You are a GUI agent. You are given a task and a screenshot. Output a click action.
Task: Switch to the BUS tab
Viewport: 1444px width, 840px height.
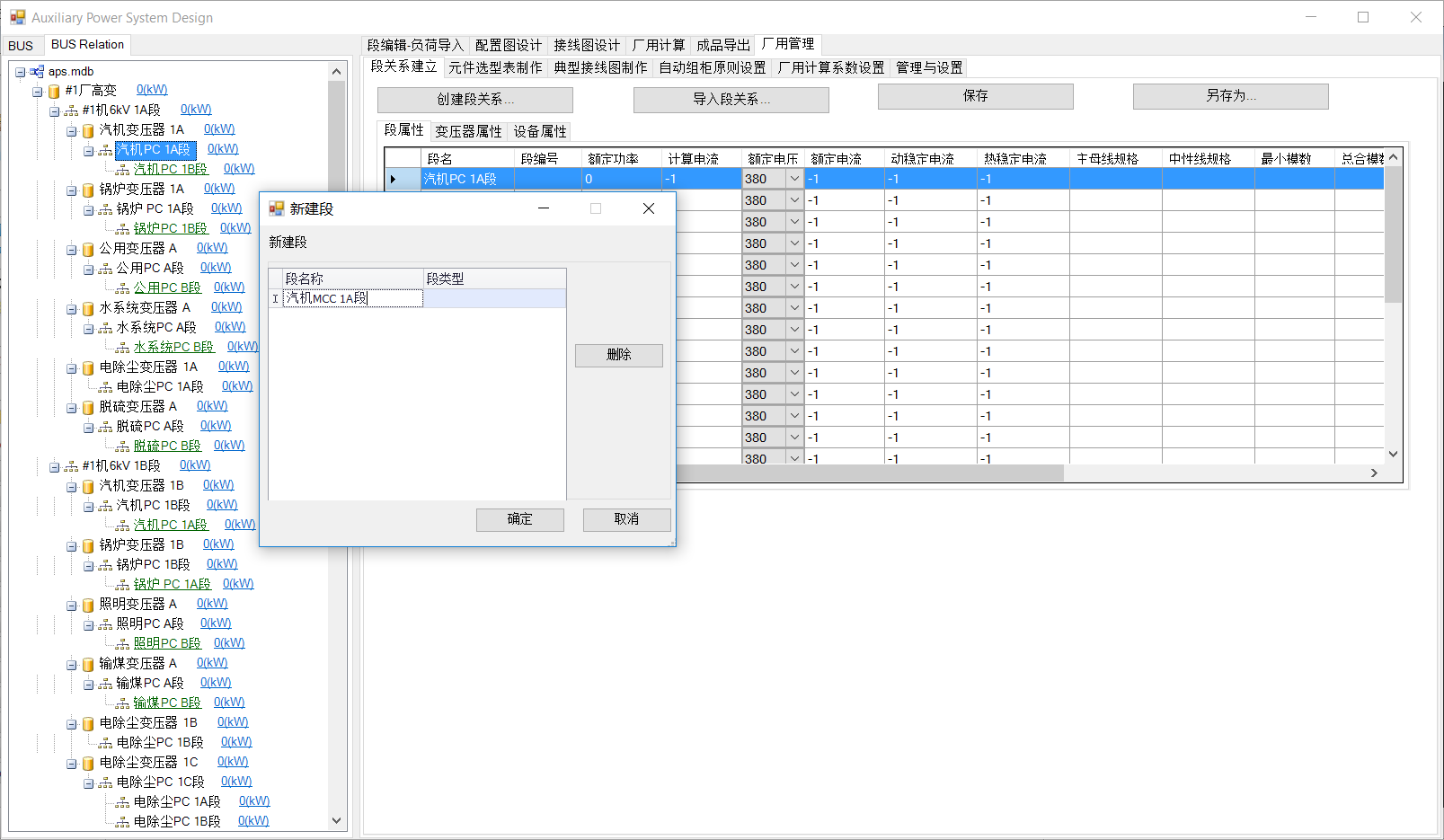[x=21, y=46]
